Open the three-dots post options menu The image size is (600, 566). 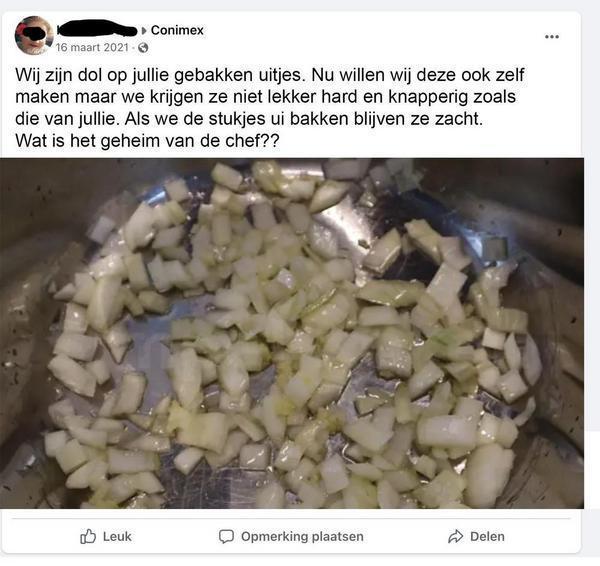(x=552, y=37)
